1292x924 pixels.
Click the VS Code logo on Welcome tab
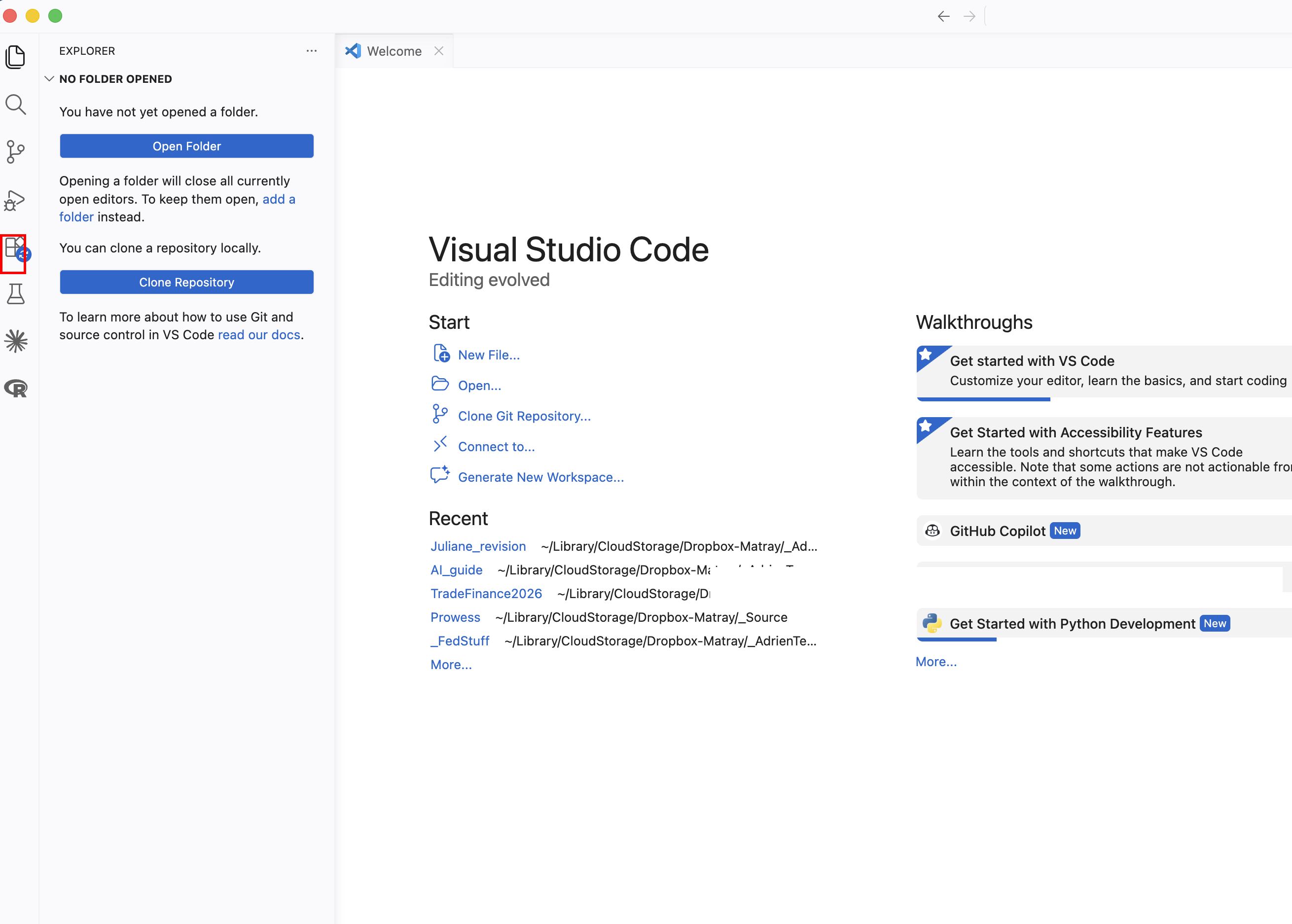point(353,51)
